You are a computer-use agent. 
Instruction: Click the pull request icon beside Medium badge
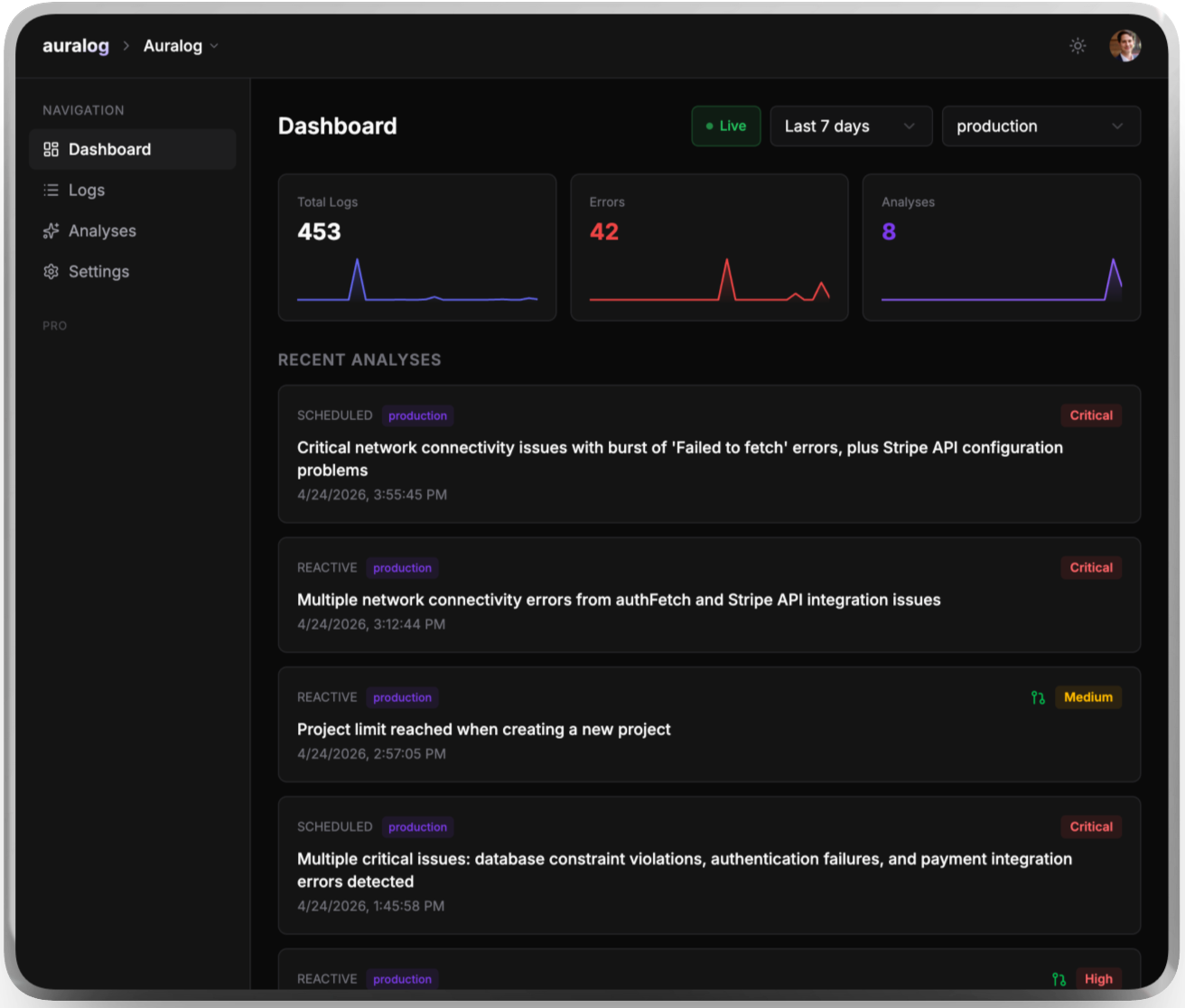[1038, 697]
